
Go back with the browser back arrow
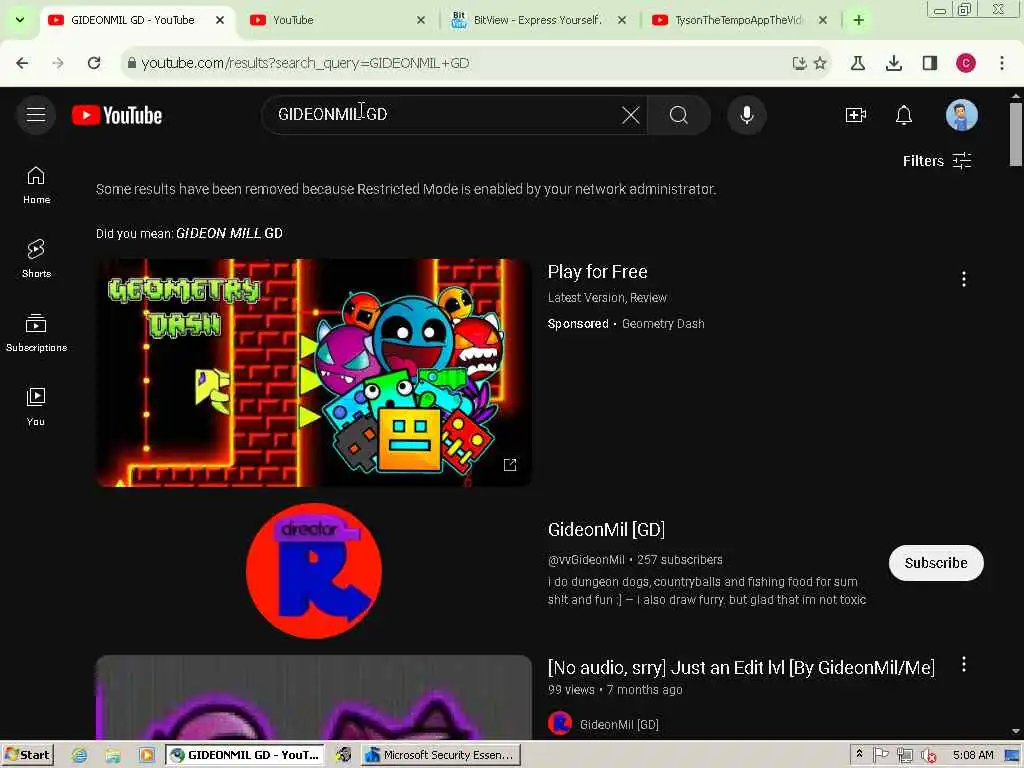tap(22, 63)
